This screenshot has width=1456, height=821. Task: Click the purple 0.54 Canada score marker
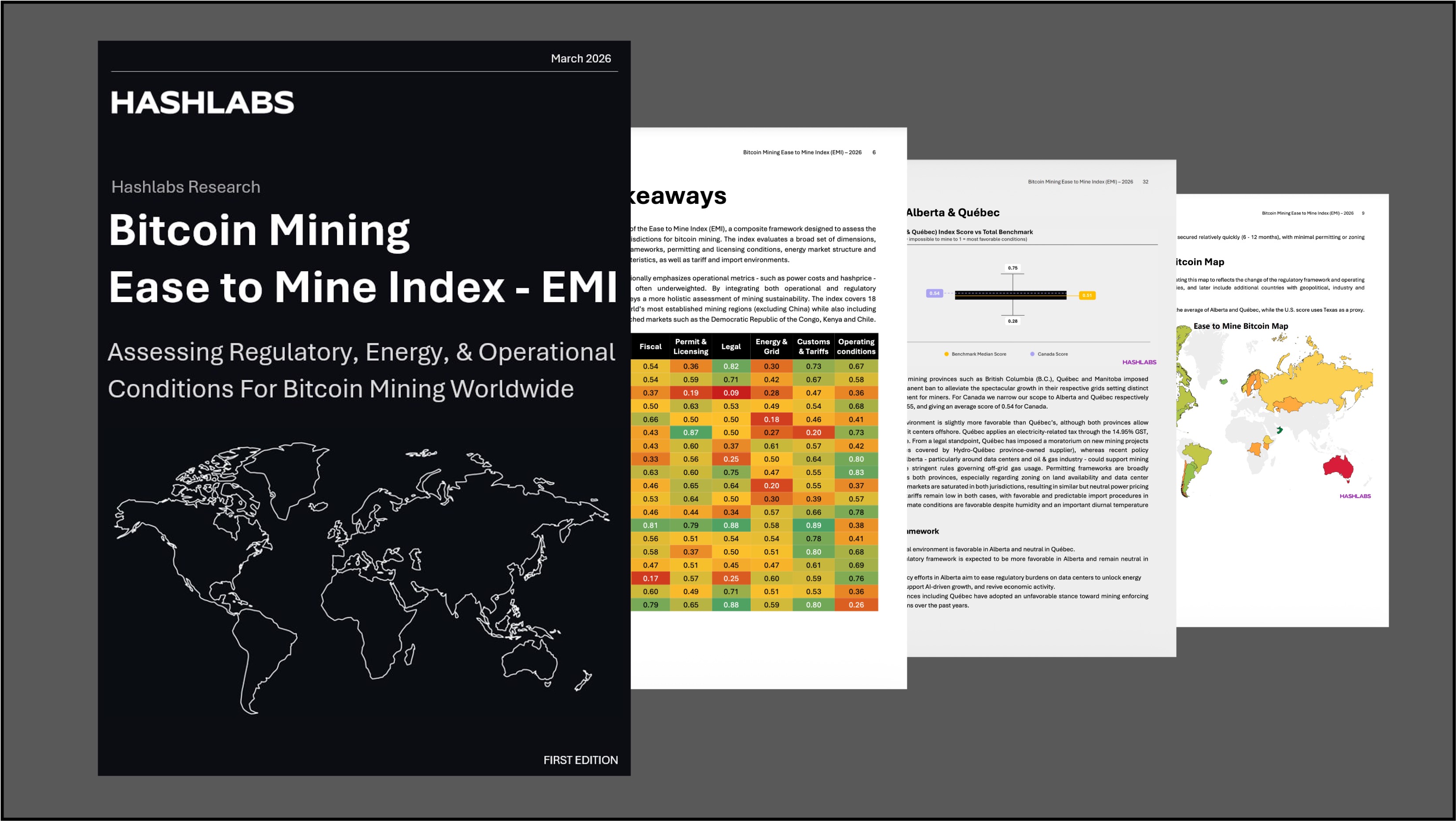934,293
